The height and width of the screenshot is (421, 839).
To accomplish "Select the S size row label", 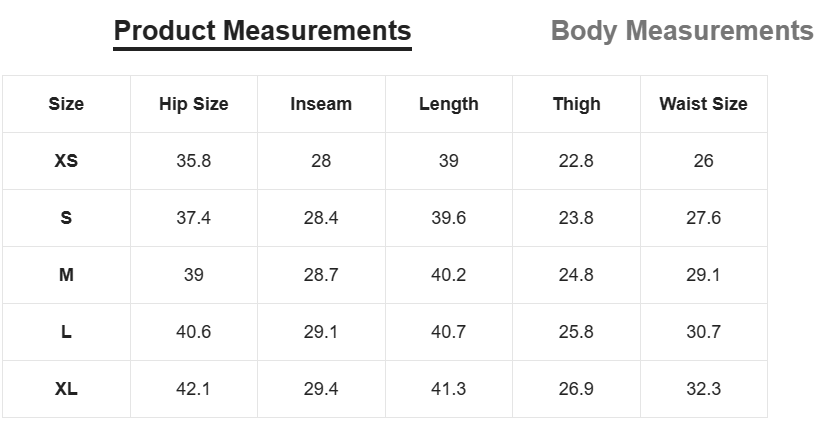I will (66, 218).
